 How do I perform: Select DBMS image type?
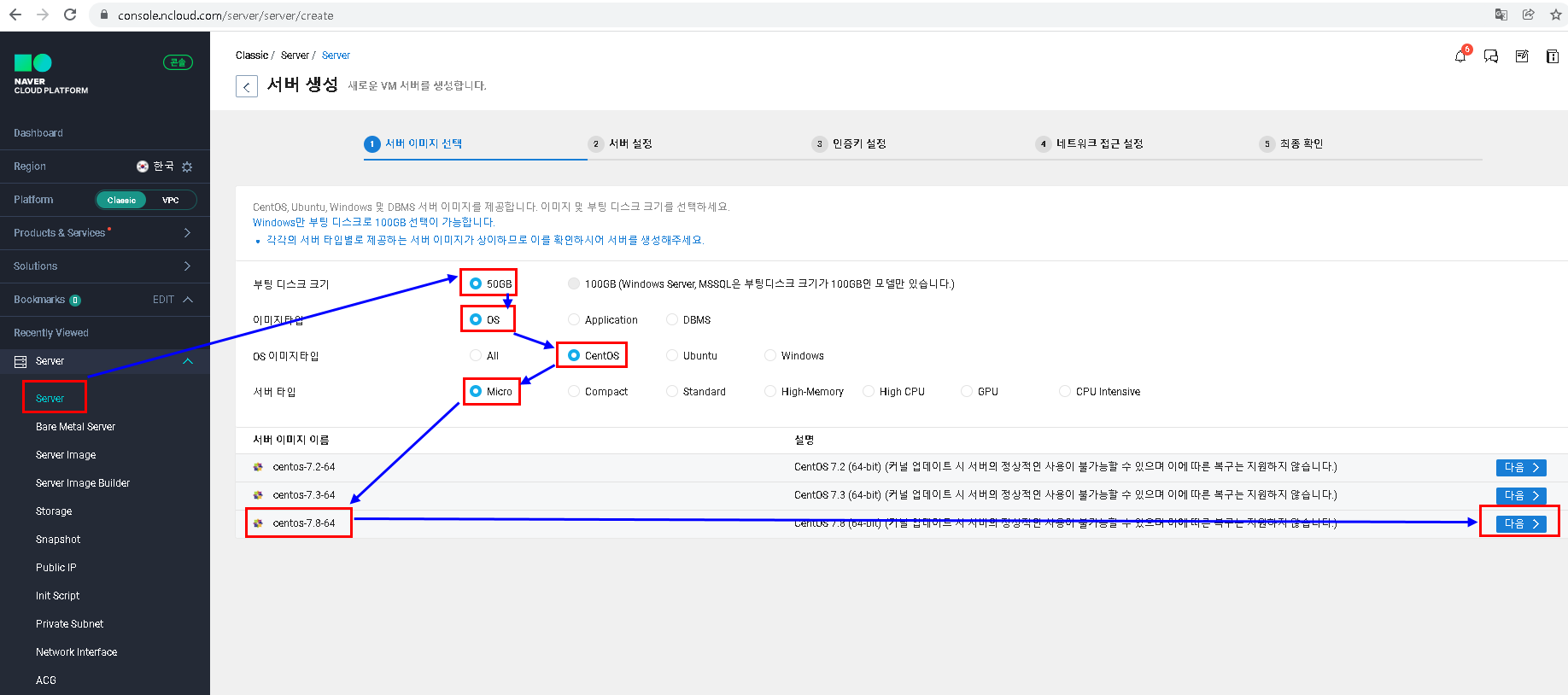(x=672, y=319)
